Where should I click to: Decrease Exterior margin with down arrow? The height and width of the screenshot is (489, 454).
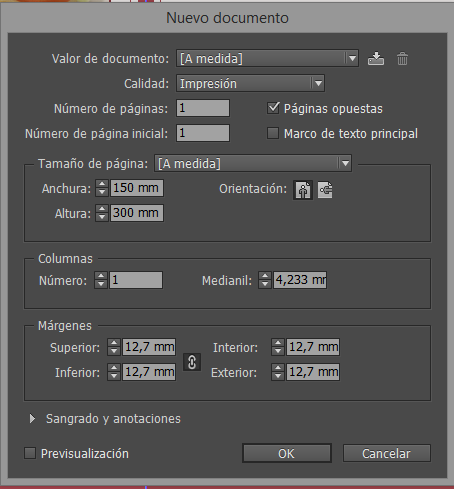[x=278, y=376]
